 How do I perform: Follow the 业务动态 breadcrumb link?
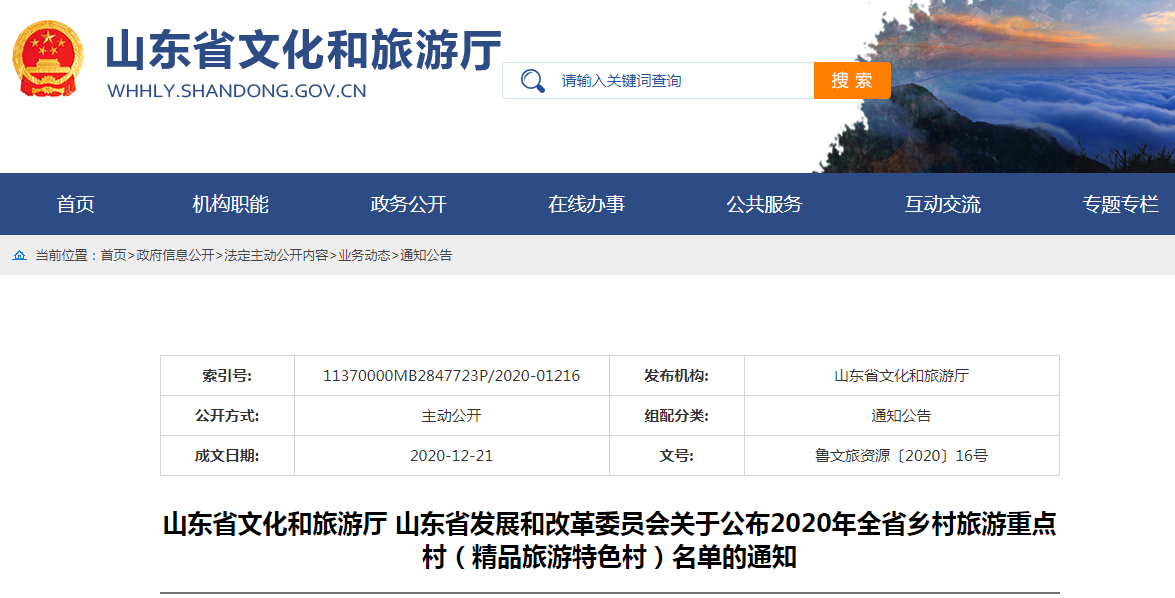pos(364,256)
